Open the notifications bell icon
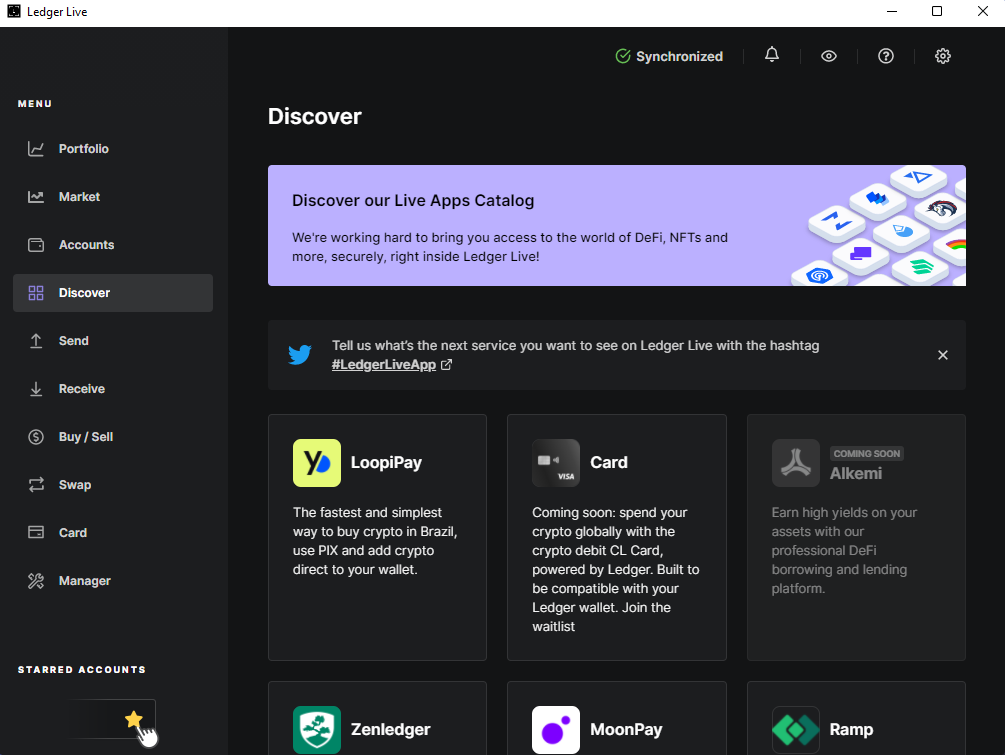The height and width of the screenshot is (755, 1005). (x=771, y=56)
